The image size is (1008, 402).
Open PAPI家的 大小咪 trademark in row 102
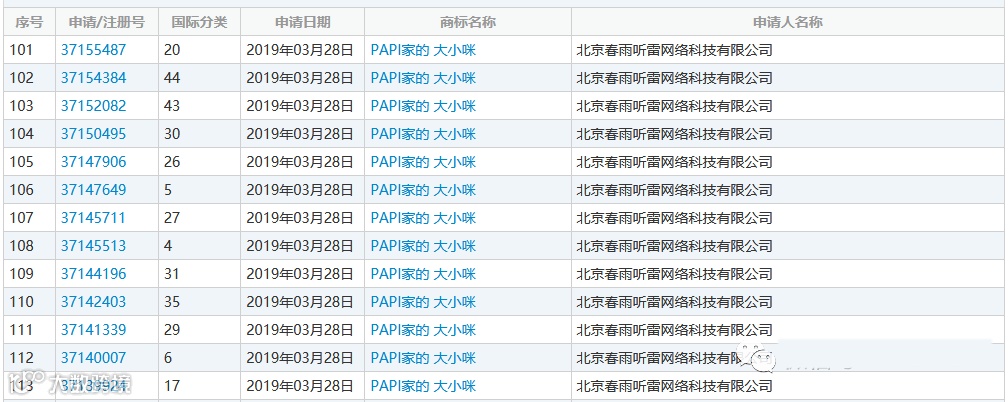[424, 78]
